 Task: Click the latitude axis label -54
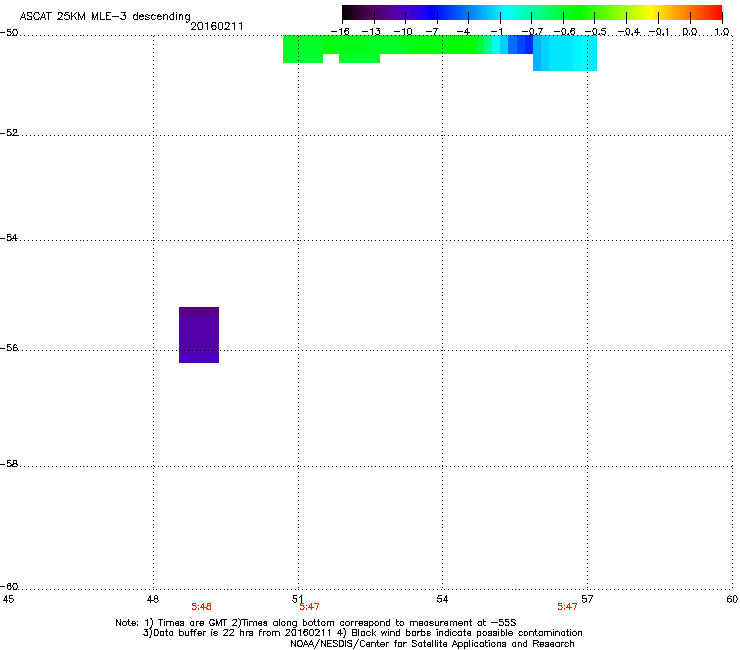(x=9, y=237)
